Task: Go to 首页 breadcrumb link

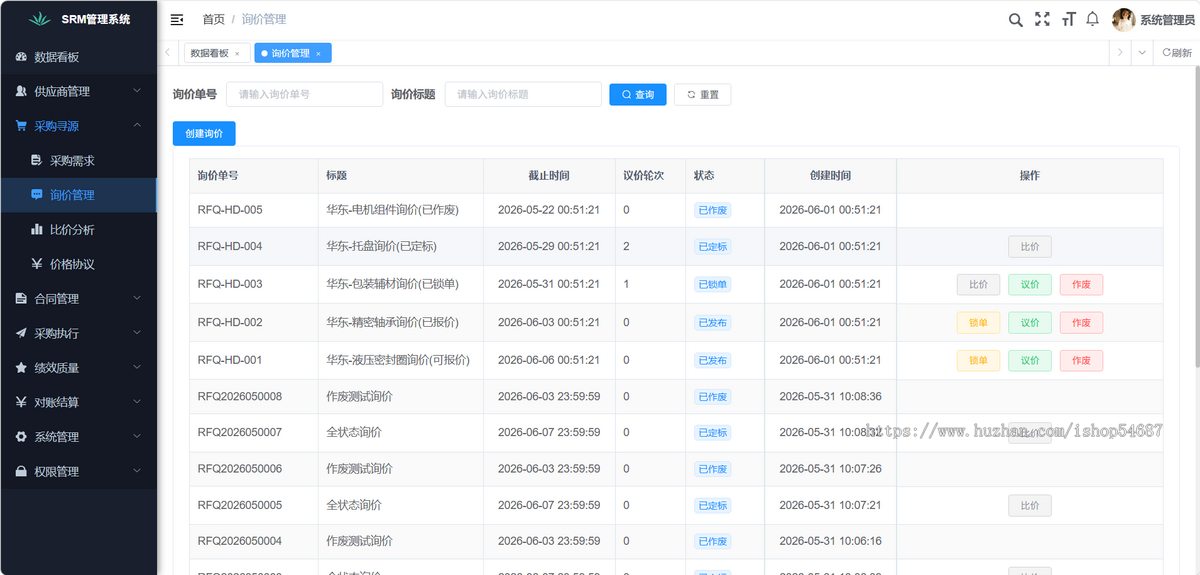Action: click(213, 19)
